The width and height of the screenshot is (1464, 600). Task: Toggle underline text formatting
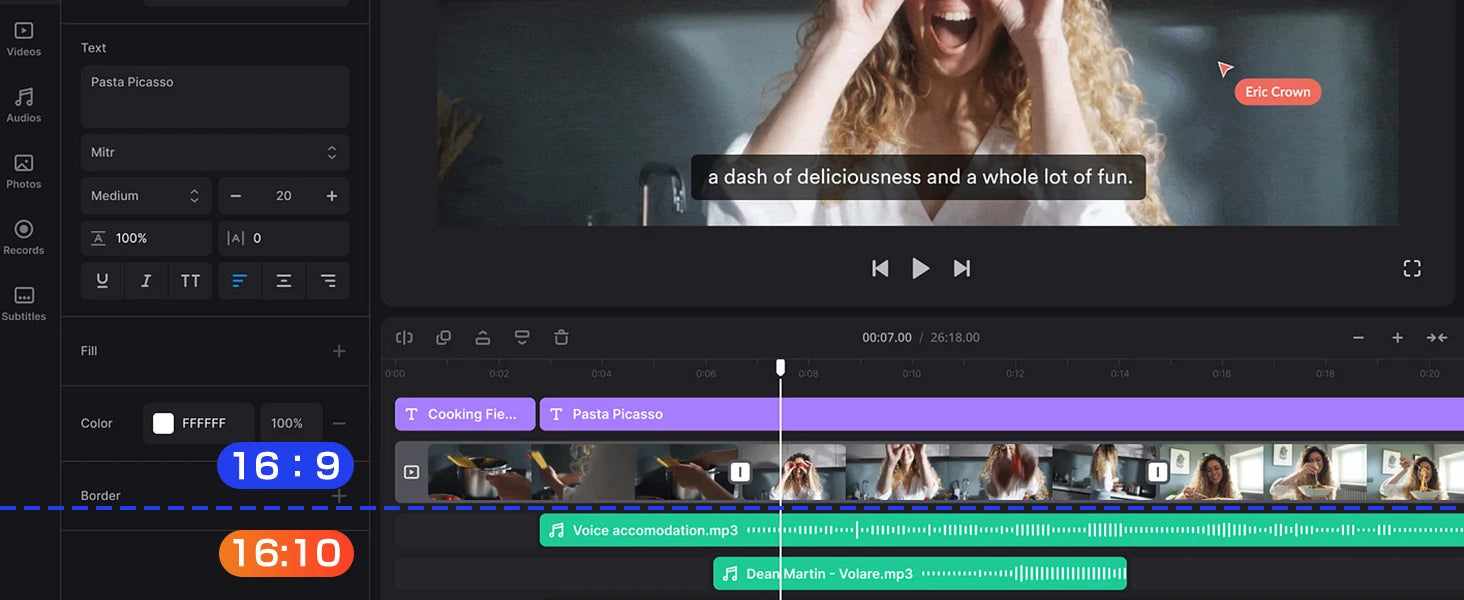102,281
